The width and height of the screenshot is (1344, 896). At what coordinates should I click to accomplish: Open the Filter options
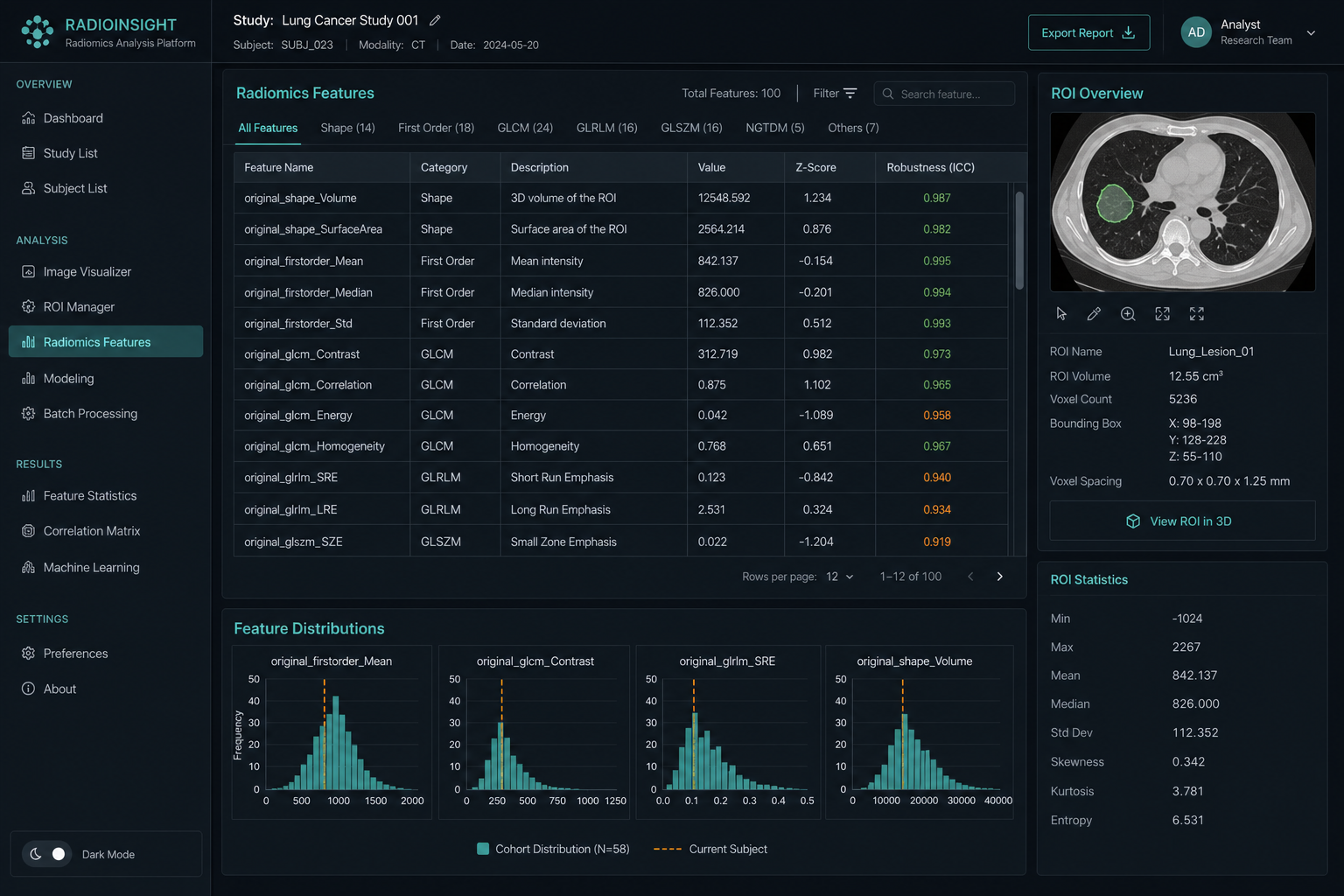[x=835, y=94]
